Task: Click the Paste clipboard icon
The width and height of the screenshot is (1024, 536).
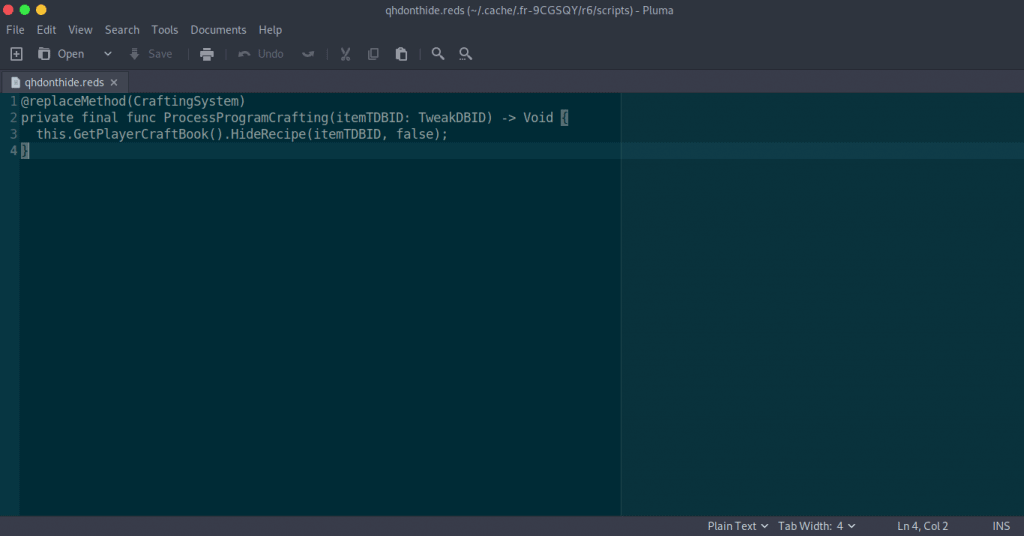Action: pyautogui.click(x=401, y=54)
